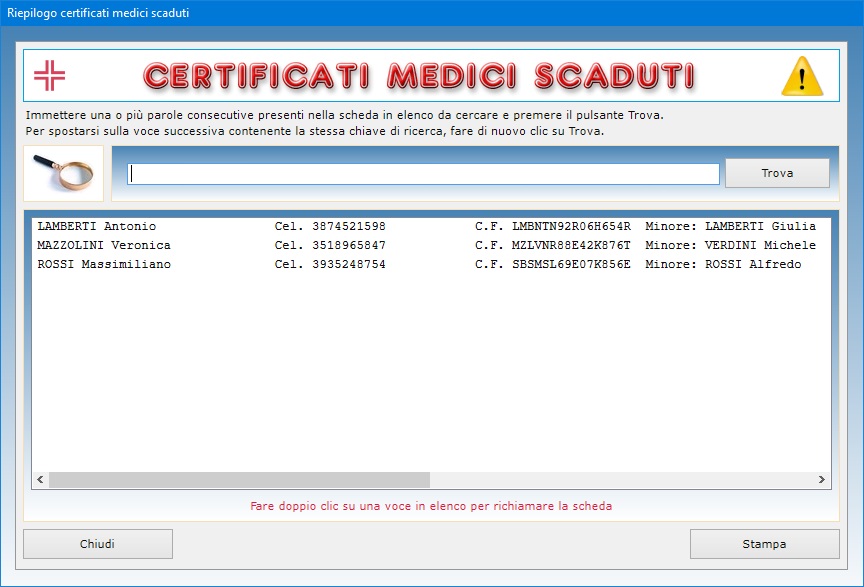Click the horizontal scrollbar thumb
This screenshot has width=864, height=587.
tap(238, 480)
